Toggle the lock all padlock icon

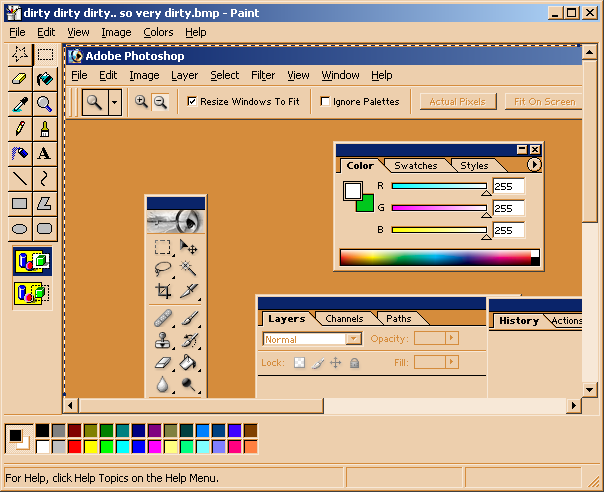point(354,363)
